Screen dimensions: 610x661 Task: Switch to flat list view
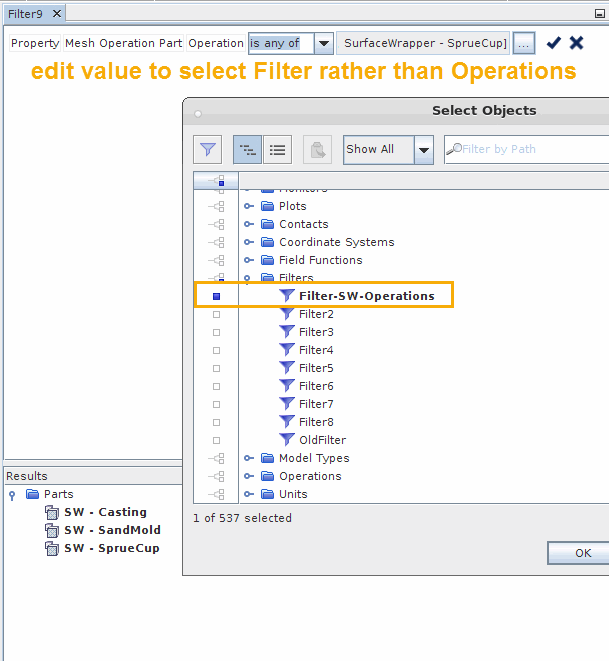[277, 149]
